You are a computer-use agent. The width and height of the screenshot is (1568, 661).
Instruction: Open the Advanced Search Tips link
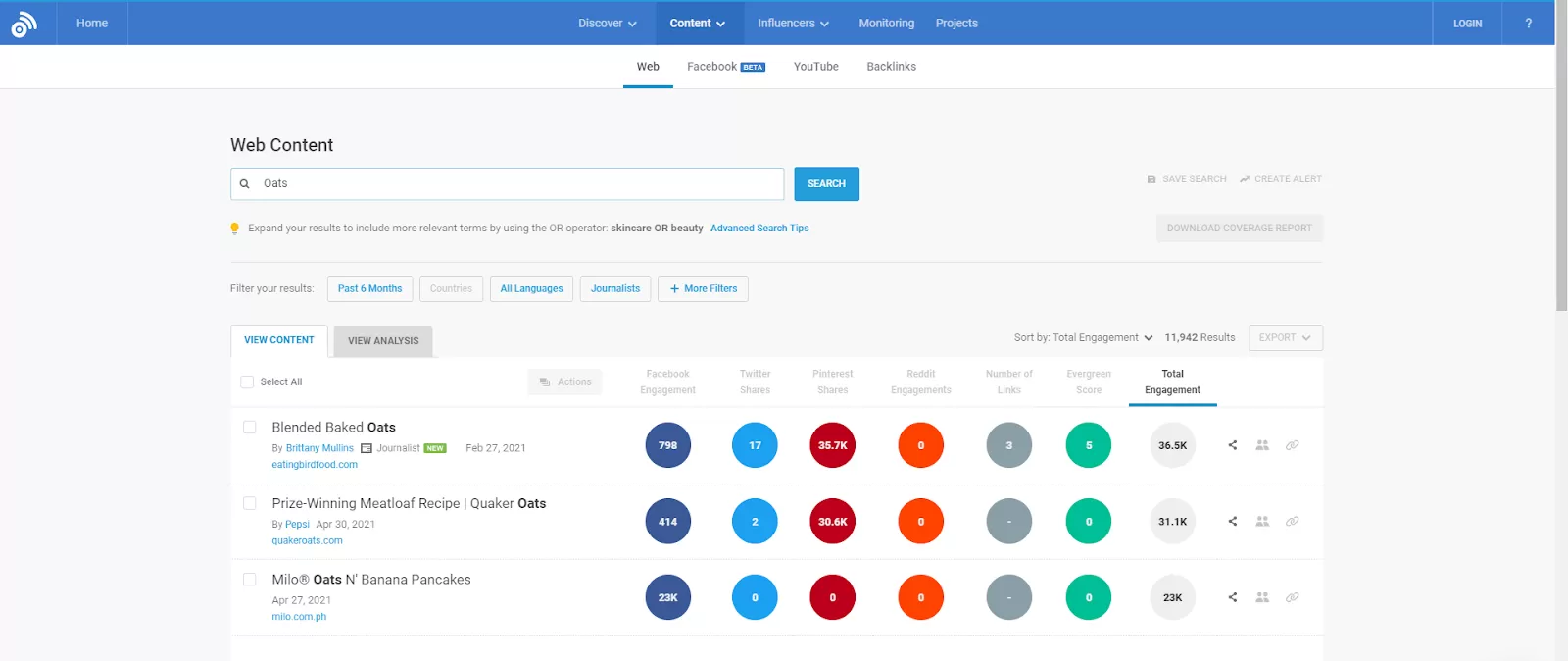pos(759,229)
